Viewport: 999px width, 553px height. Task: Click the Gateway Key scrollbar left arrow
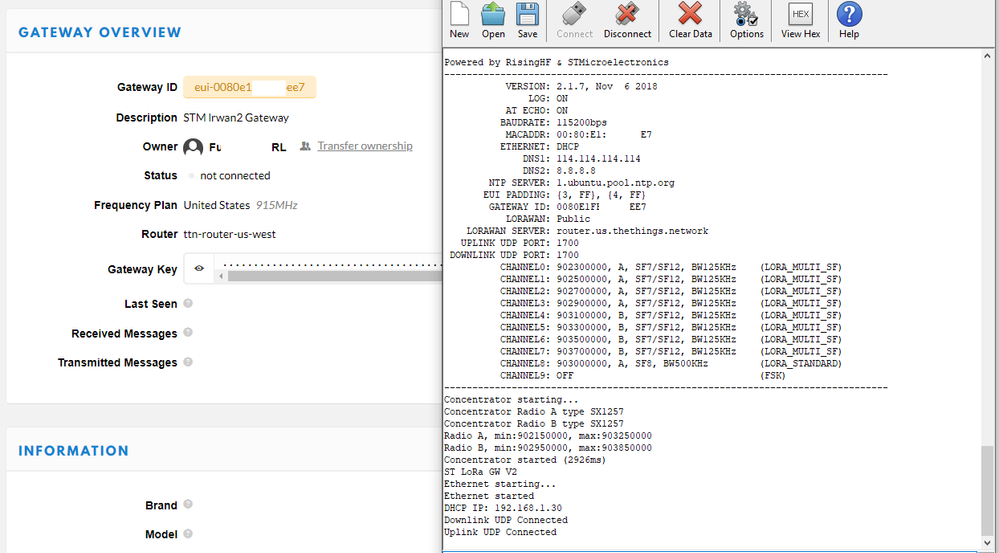[x=221, y=276]
